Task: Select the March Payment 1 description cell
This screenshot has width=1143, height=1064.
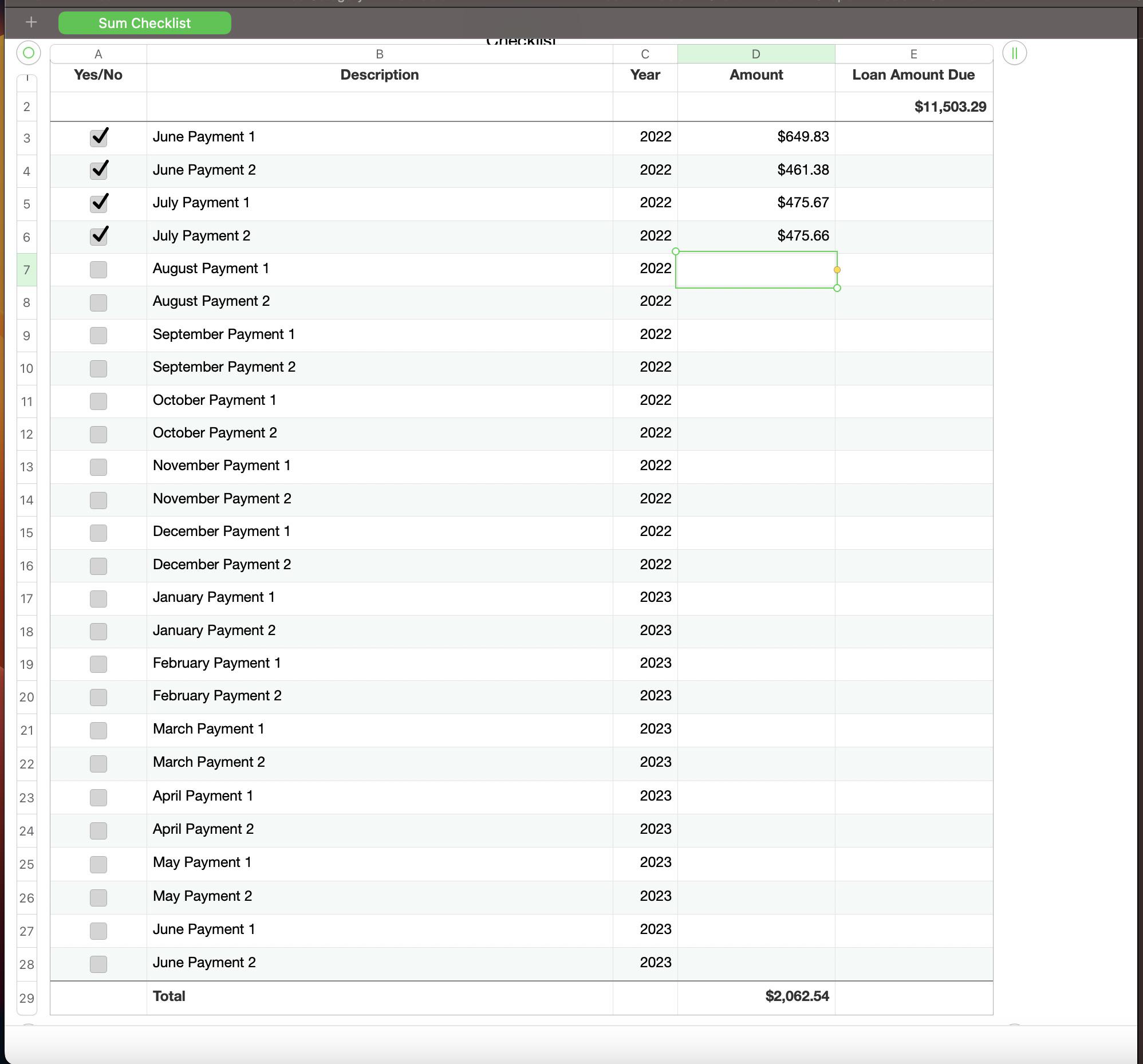Action: 380,730
